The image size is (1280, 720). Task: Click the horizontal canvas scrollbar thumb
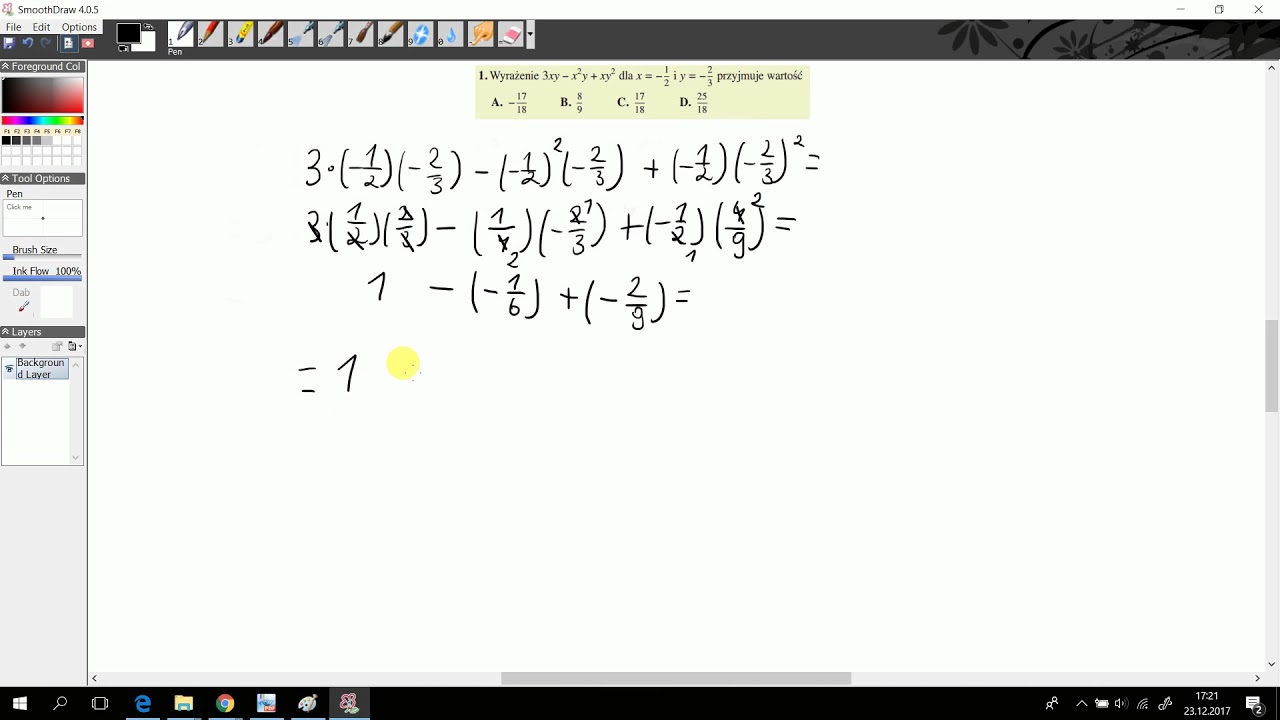click(x=675, y=678)
